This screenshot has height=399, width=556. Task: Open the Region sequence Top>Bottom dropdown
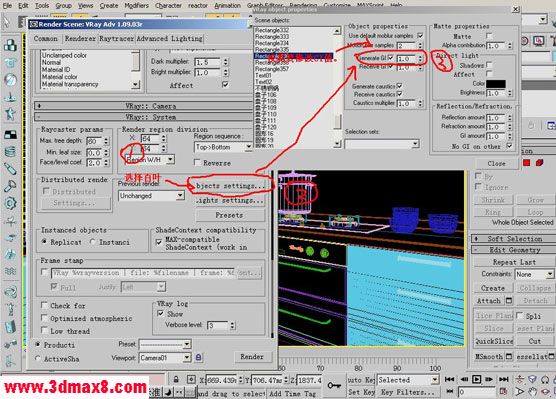point(223,147)
